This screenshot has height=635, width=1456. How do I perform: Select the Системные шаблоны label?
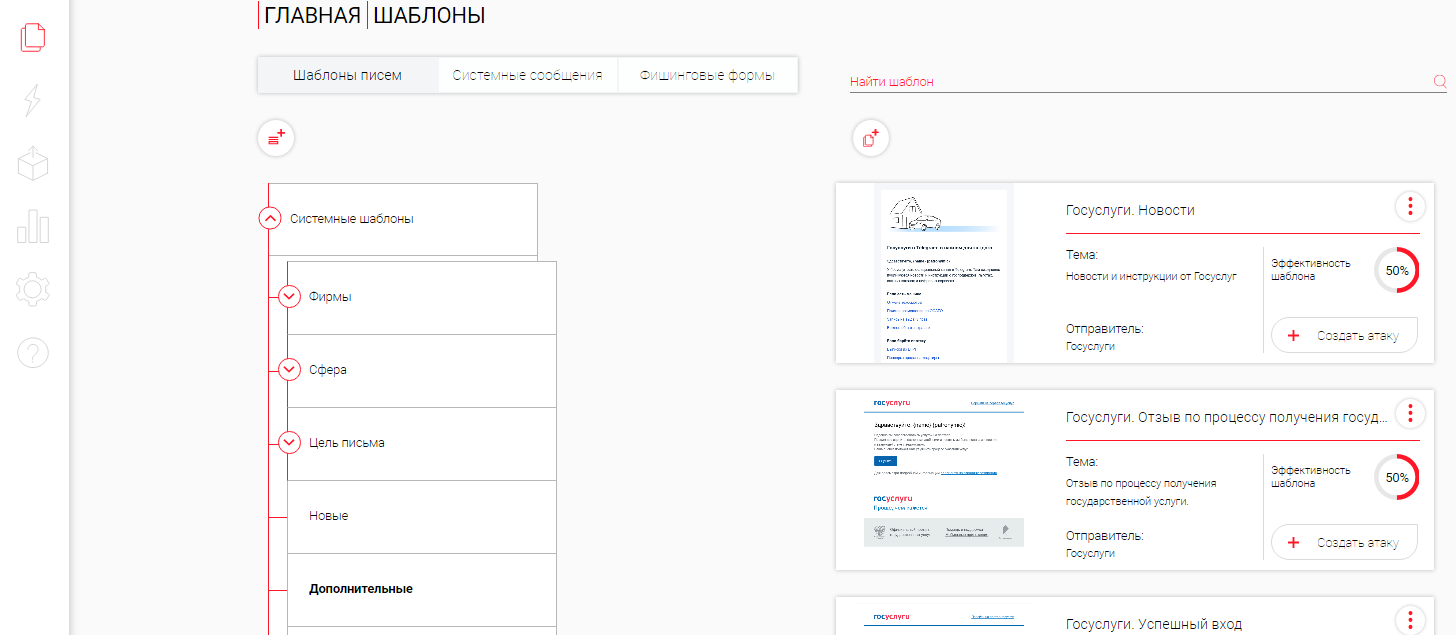pos(351,219)
